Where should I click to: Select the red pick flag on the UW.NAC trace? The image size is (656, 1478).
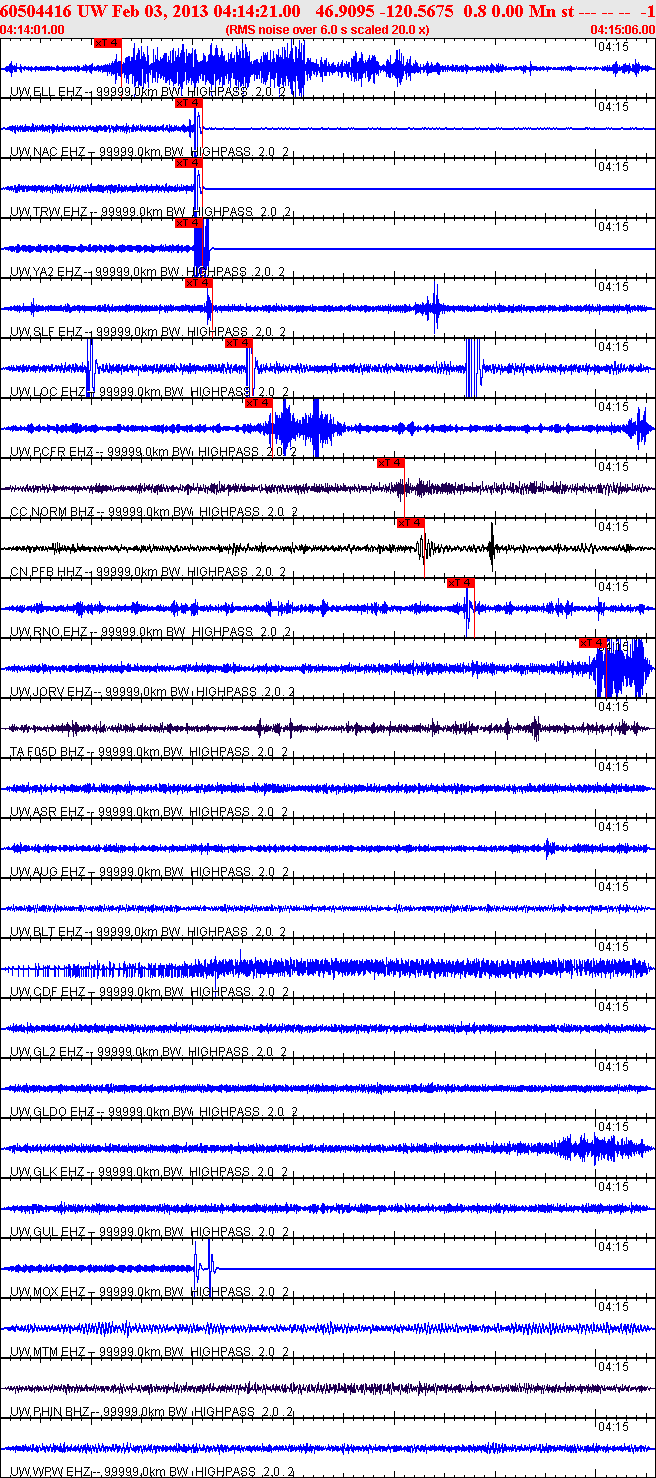click(188, 103)
